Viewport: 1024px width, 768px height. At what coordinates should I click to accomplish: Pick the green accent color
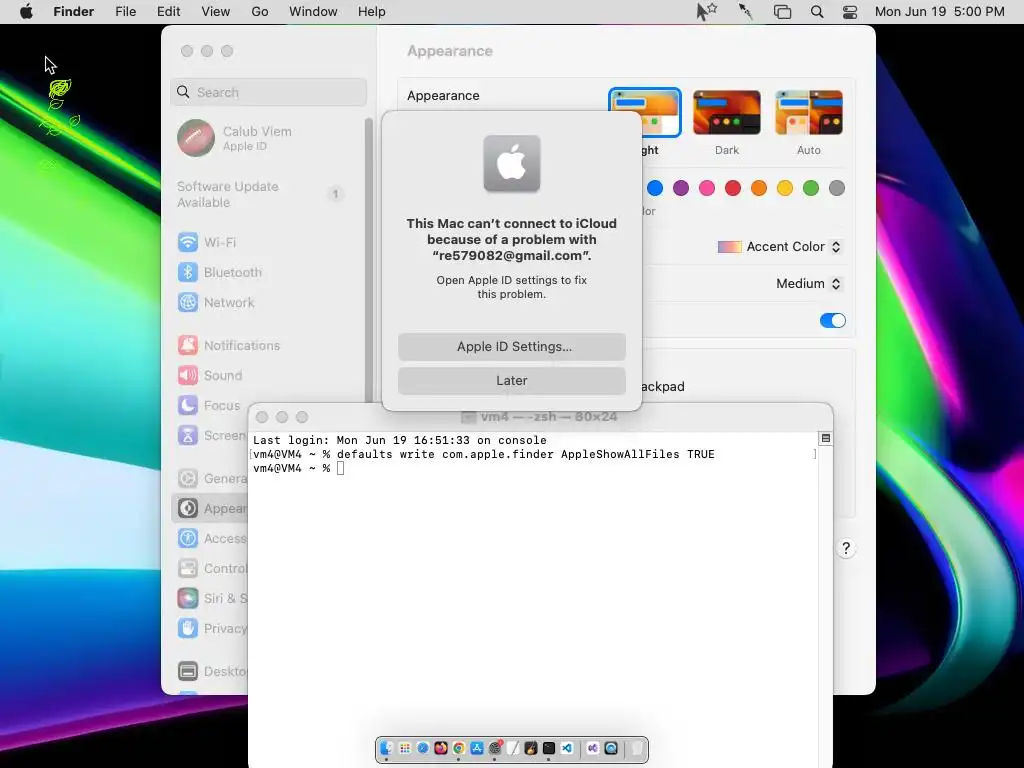coord(811,189)
